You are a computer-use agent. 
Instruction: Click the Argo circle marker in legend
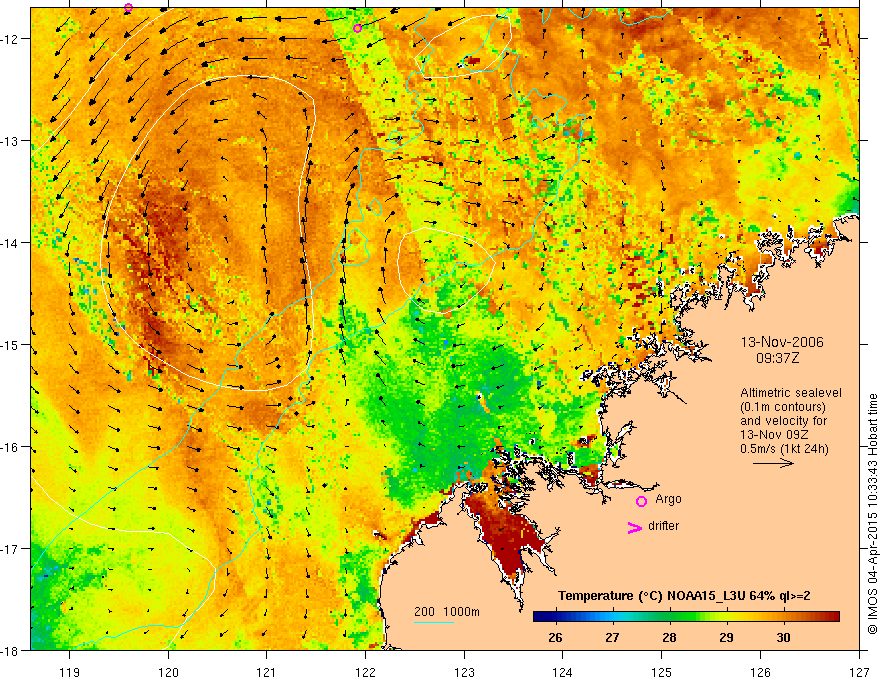(x=641, y=501)
